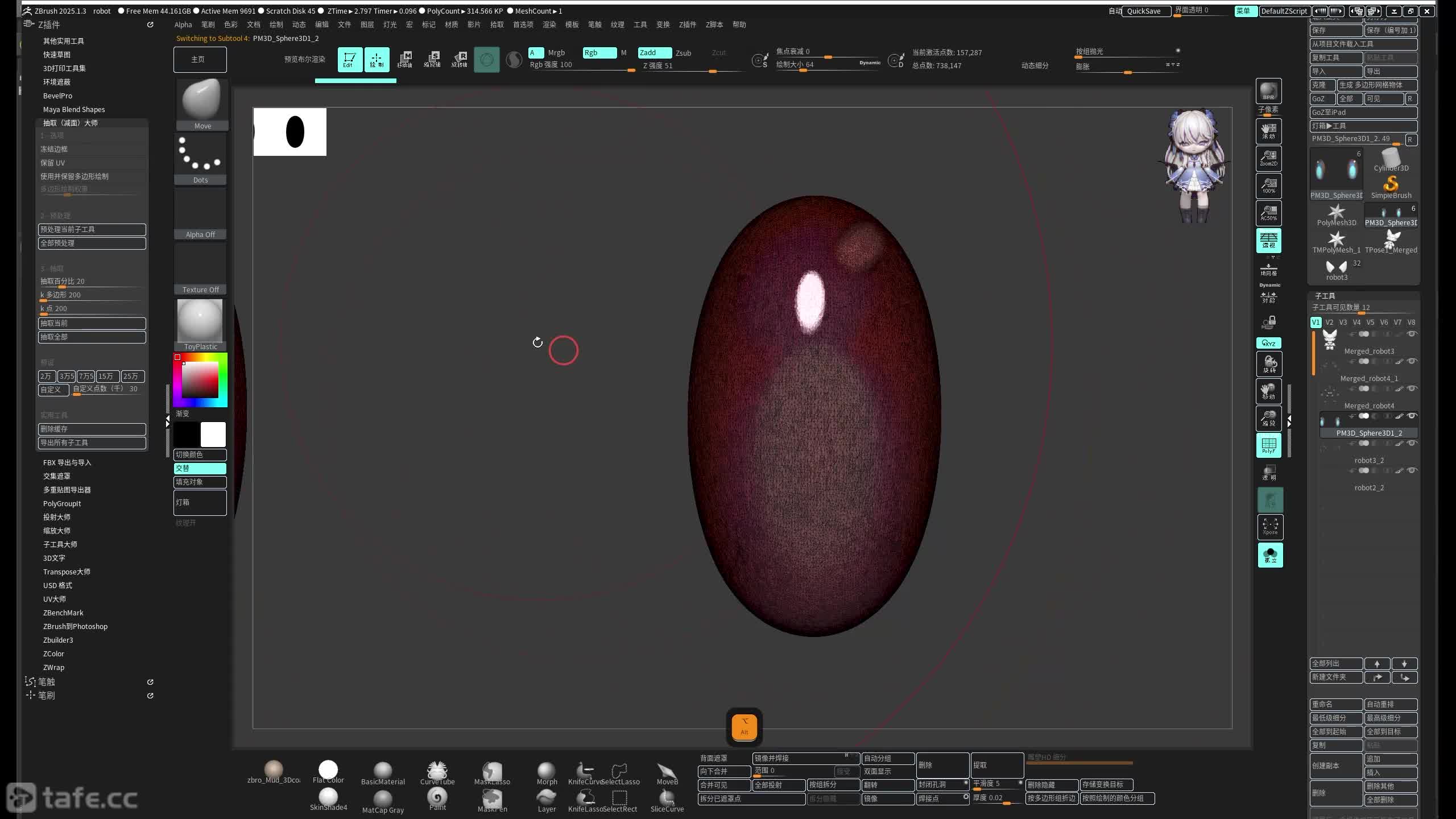This screenshot has height=819, width=1456.
Task: Open the Z脚本 script menu
Action: click(714, 24)
